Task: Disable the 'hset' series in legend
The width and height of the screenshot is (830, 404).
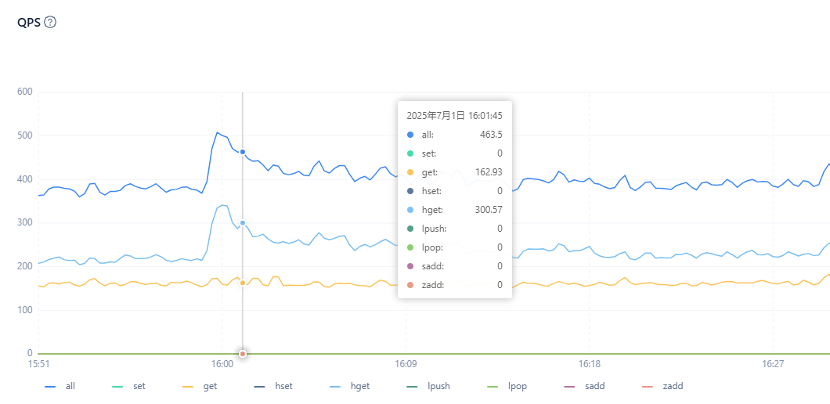Action: point(272,385)
